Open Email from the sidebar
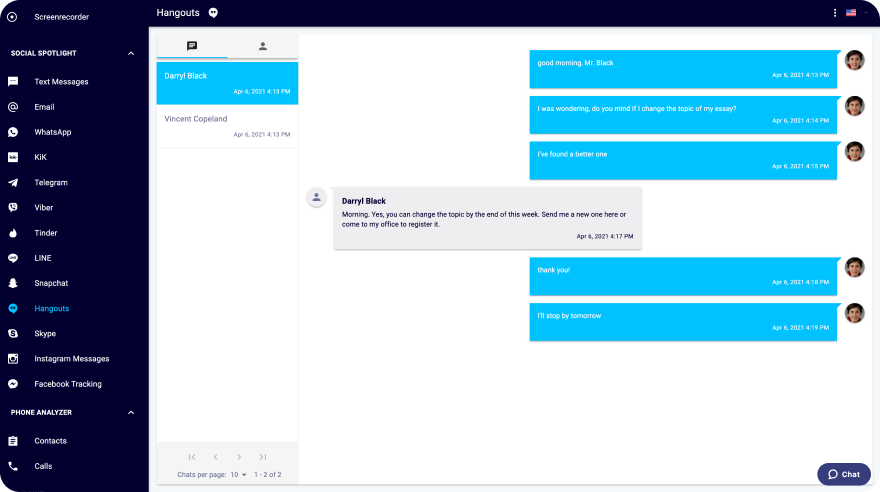This screenshot has height=492, width=880. 44,107
